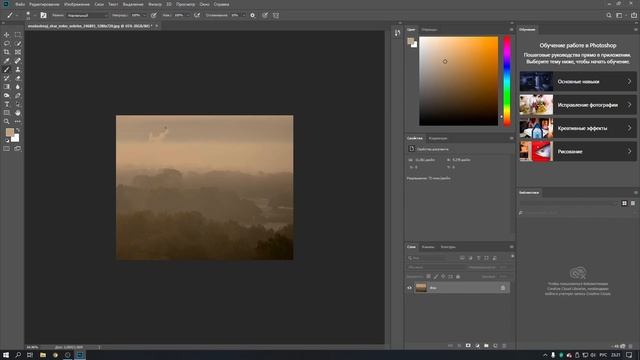
Task: Open the Креативные эффекты tutorial
Action: point(578,128)
